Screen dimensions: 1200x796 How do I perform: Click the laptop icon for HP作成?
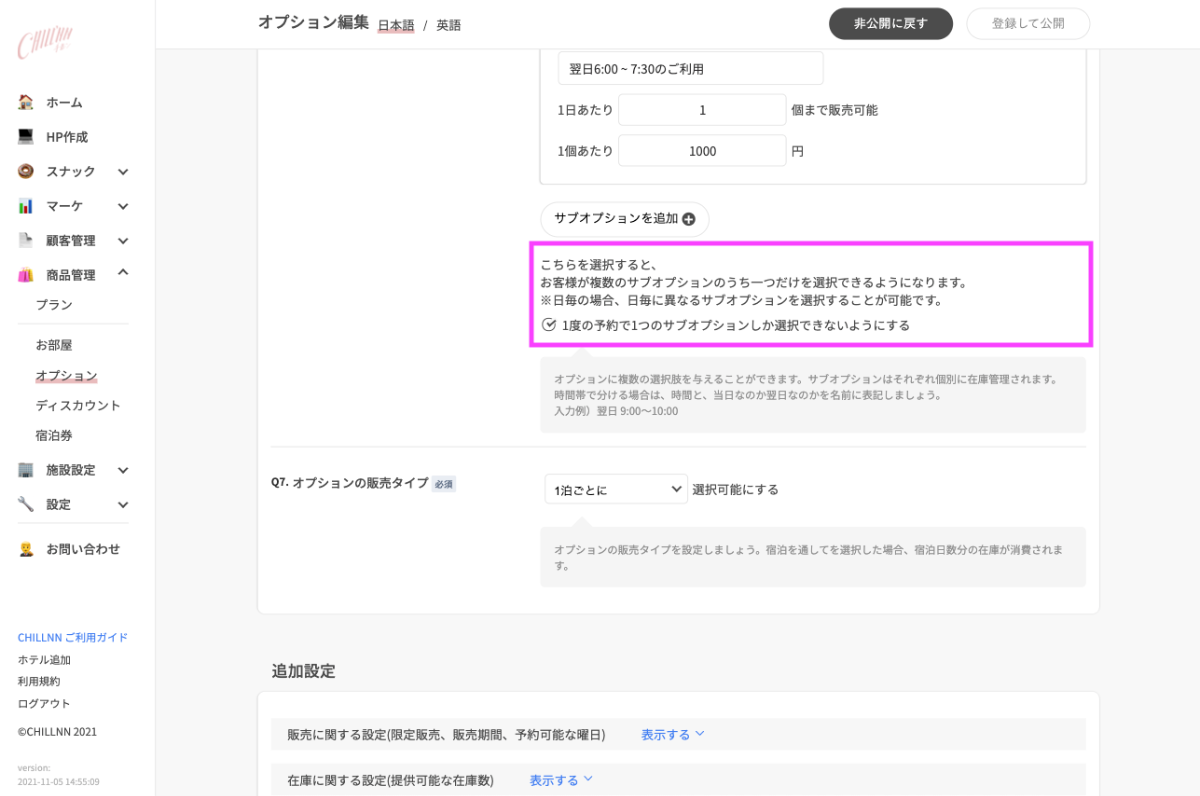(26, 137)
